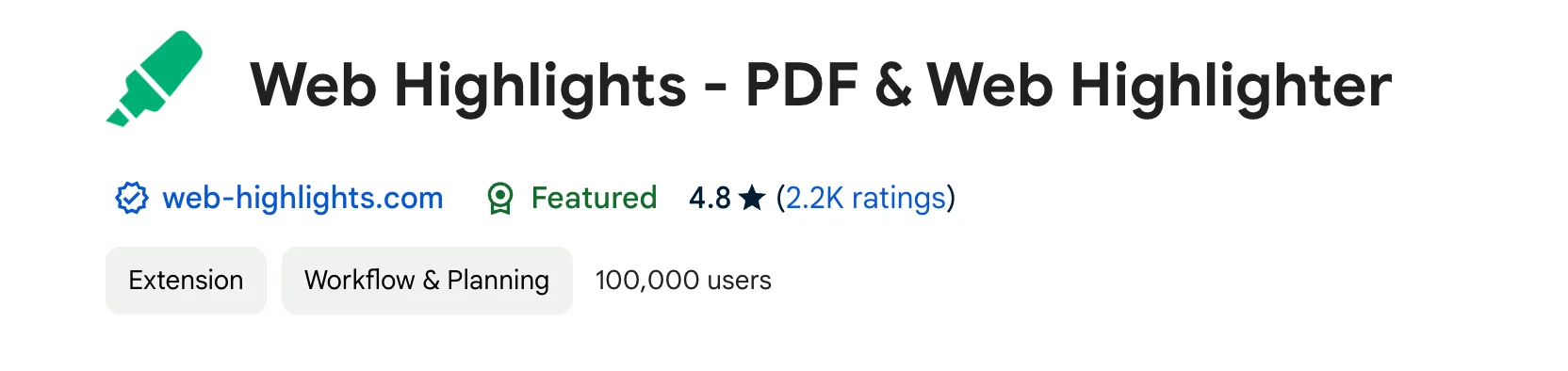The height and width of the screenshot is (371, 1568).
Task: Click the word users beside 100,000
Action: [739, 281]
